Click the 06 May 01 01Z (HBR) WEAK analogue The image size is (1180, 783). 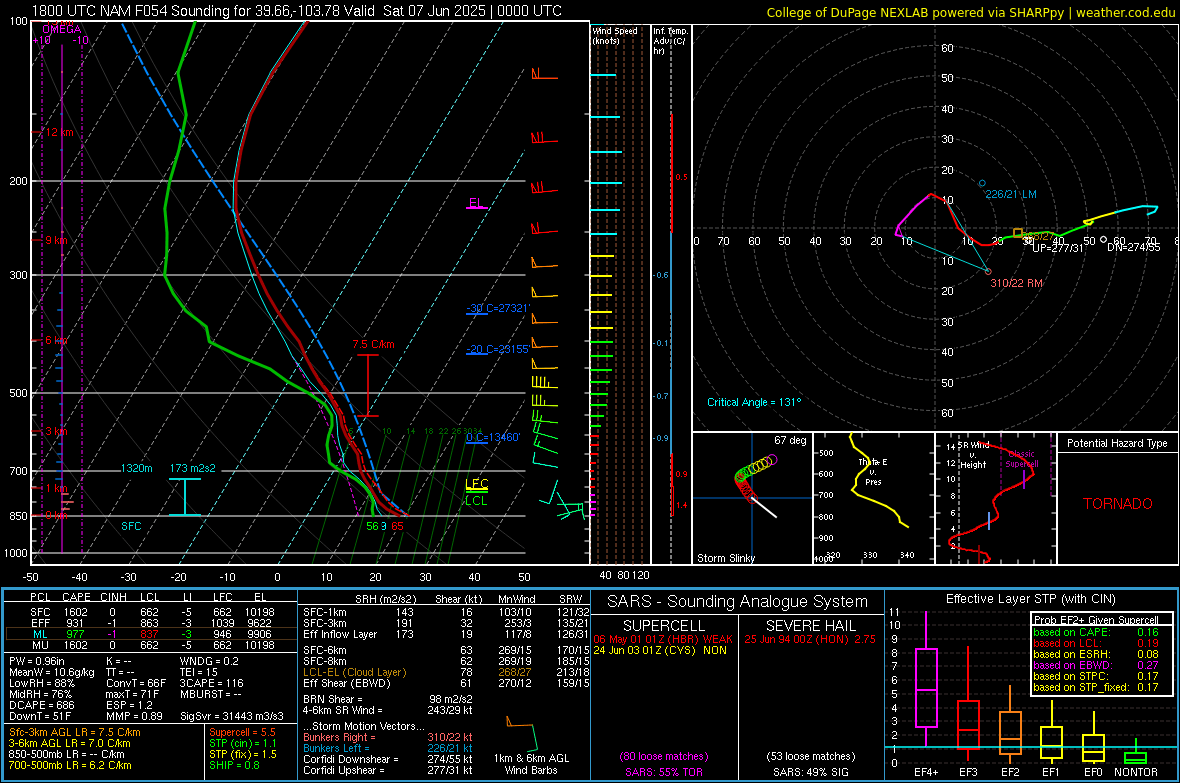[x=662, y=639]
